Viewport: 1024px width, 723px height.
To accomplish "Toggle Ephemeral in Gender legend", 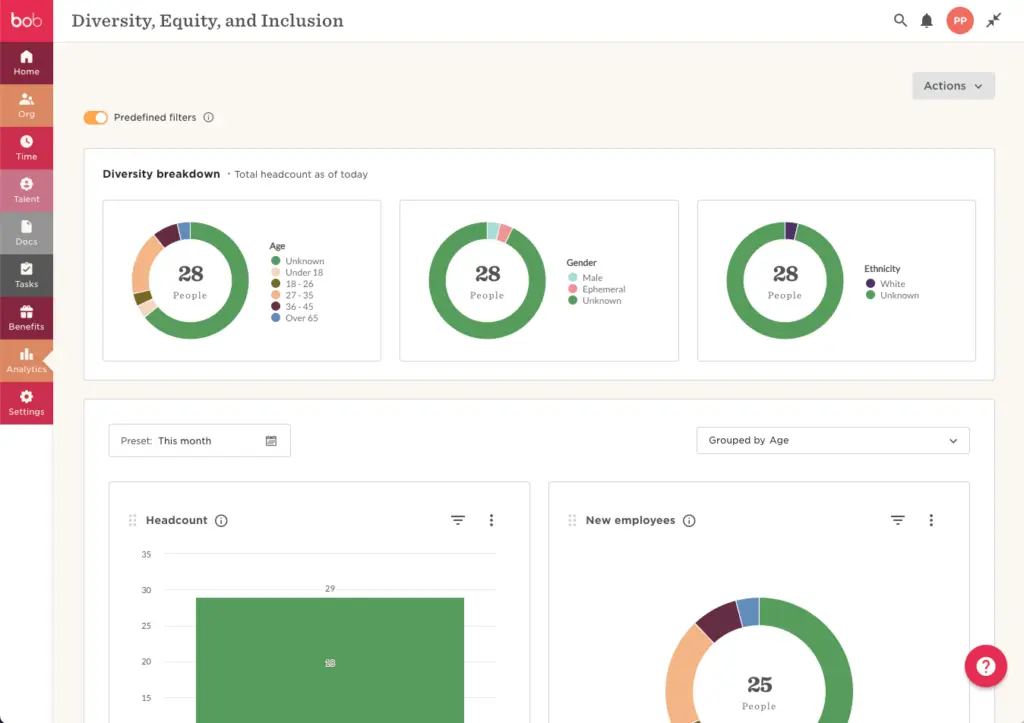I will pyautogui.click(x=596, y=289).
